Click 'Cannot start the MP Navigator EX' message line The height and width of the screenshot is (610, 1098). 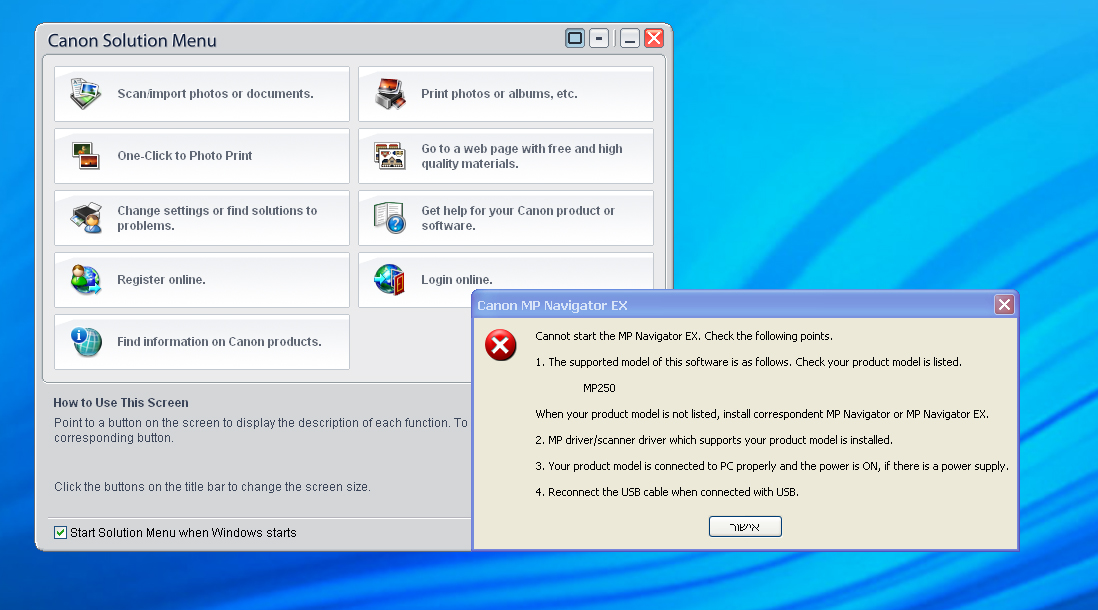pyautogui.click(x=684, y=336)
